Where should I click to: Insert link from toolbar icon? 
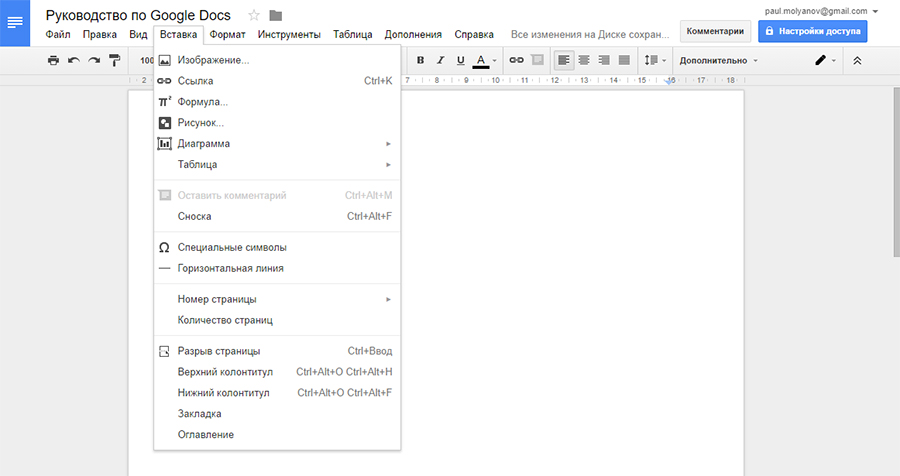(x=517, y=60)
